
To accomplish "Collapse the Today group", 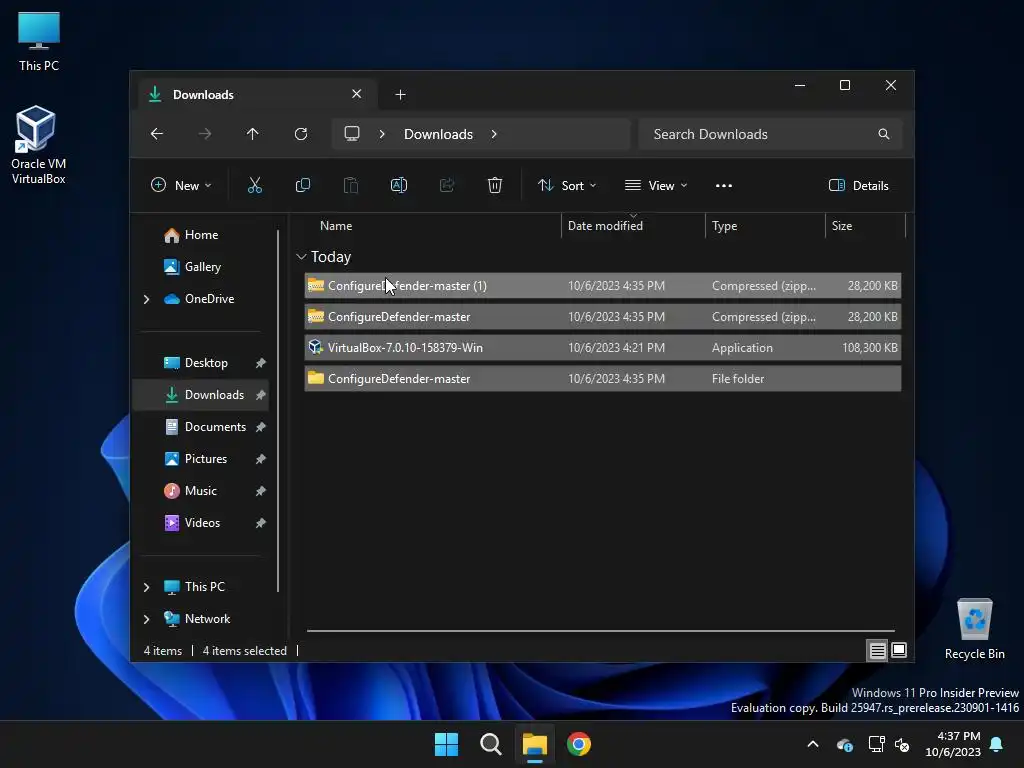I will click(x=301, y=257).
